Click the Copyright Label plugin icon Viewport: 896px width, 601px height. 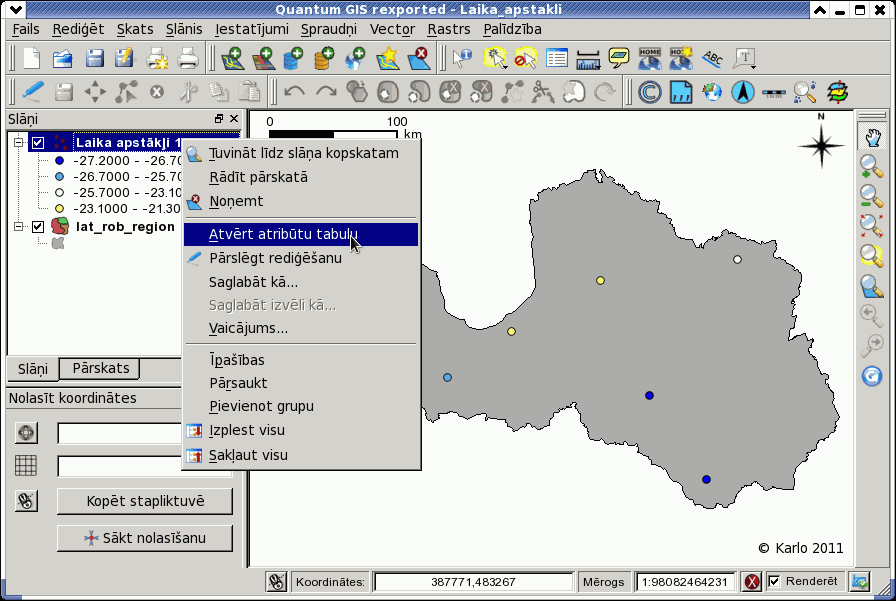pyautogui.click(x=649, y=92)
